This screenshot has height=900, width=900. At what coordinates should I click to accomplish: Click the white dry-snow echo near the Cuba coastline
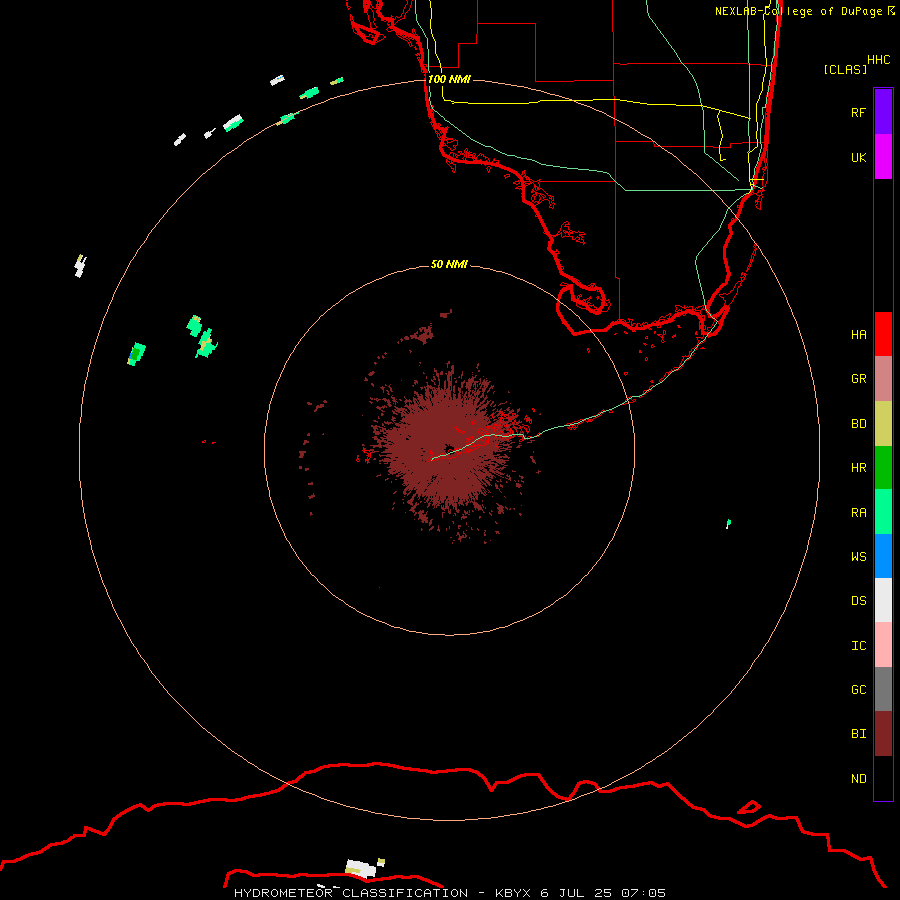tap(360, 868)
